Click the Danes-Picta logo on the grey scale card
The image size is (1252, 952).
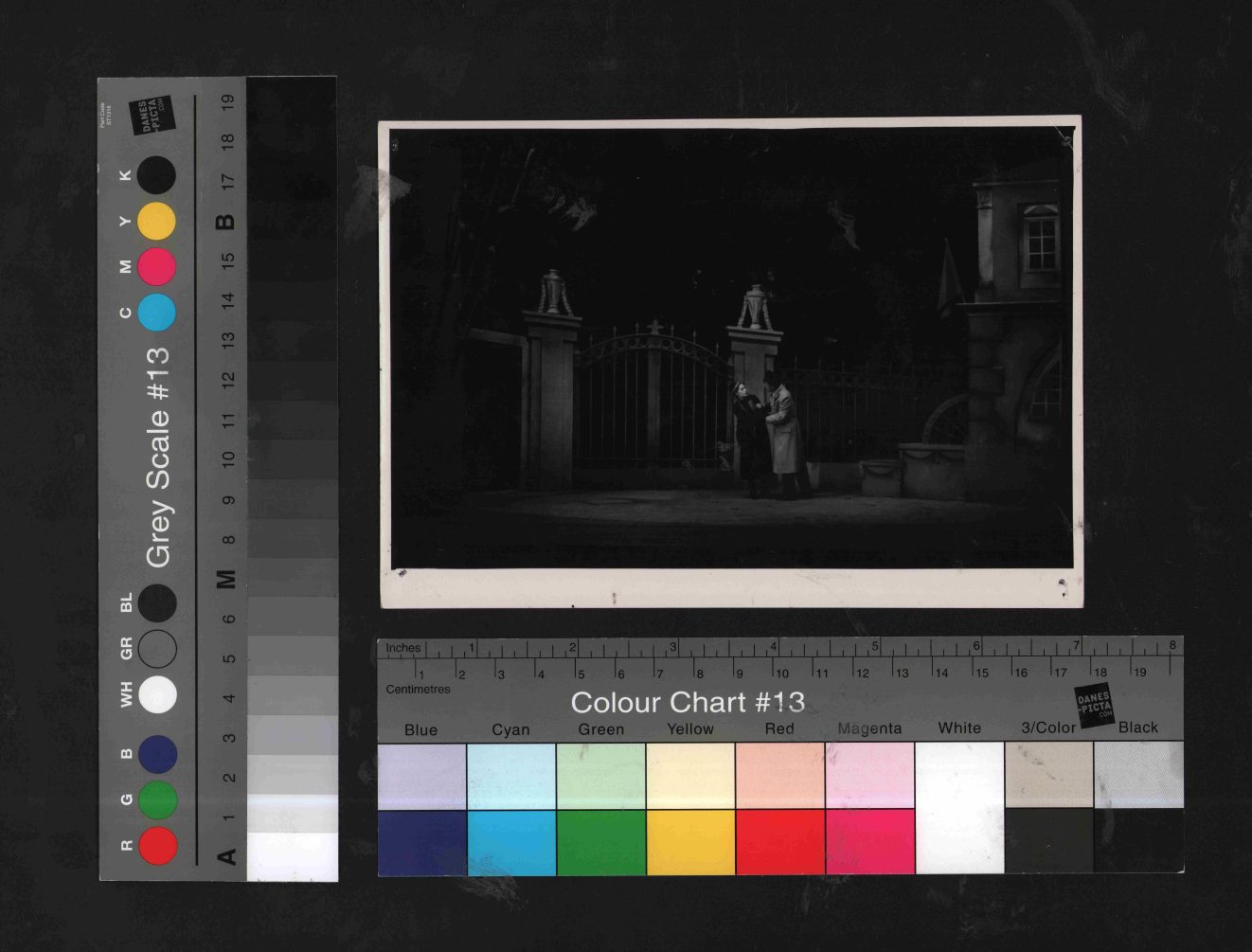[153, 114]
